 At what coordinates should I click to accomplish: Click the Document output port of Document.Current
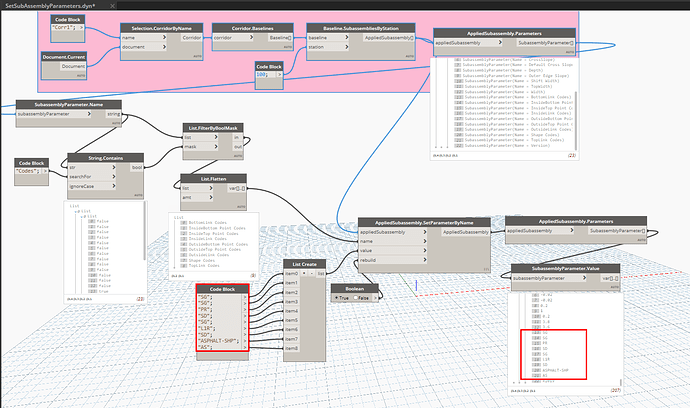pyautogui.click(x=73, y=66)
